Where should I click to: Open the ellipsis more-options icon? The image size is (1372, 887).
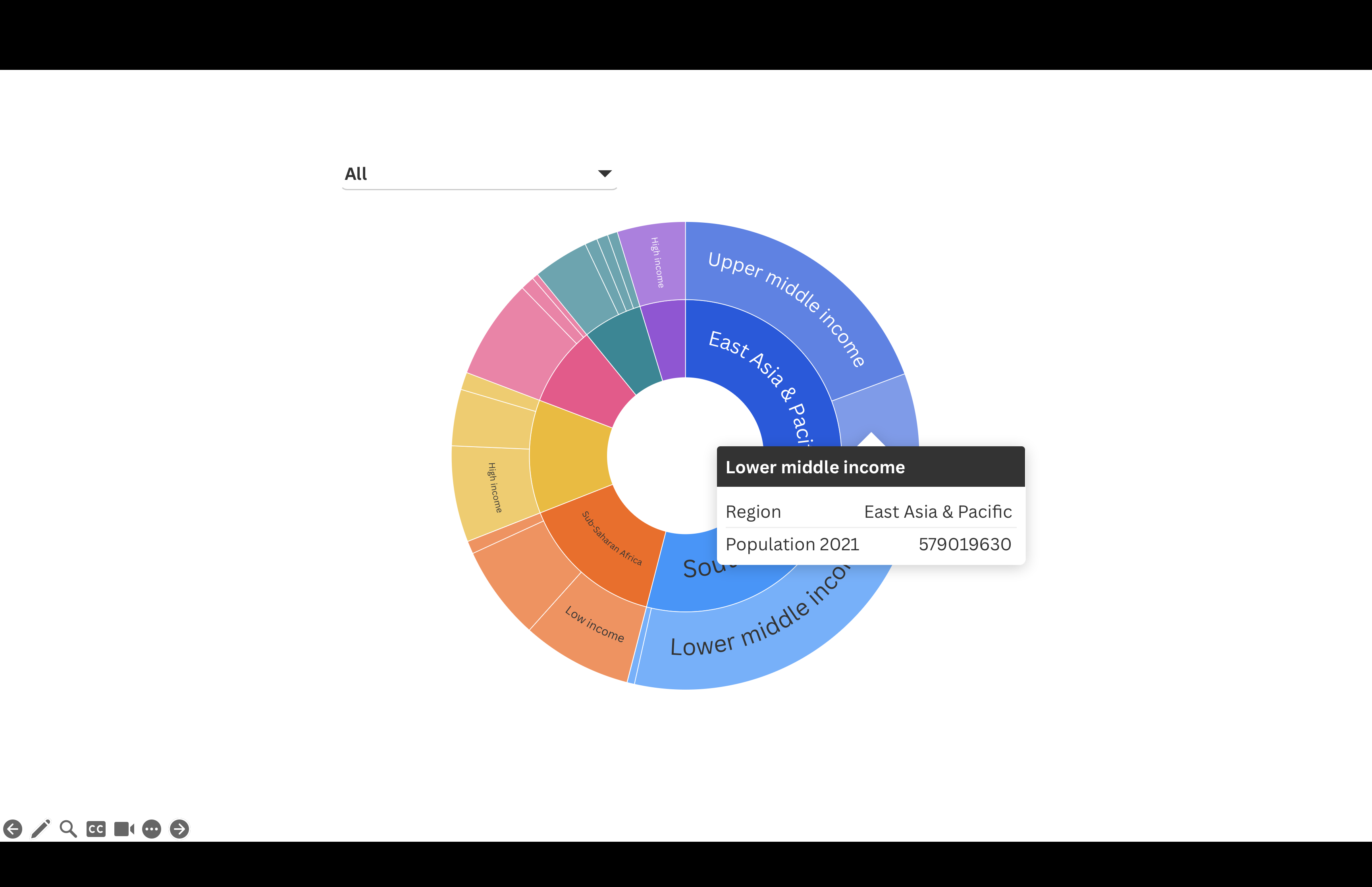[x=151, y=829]
